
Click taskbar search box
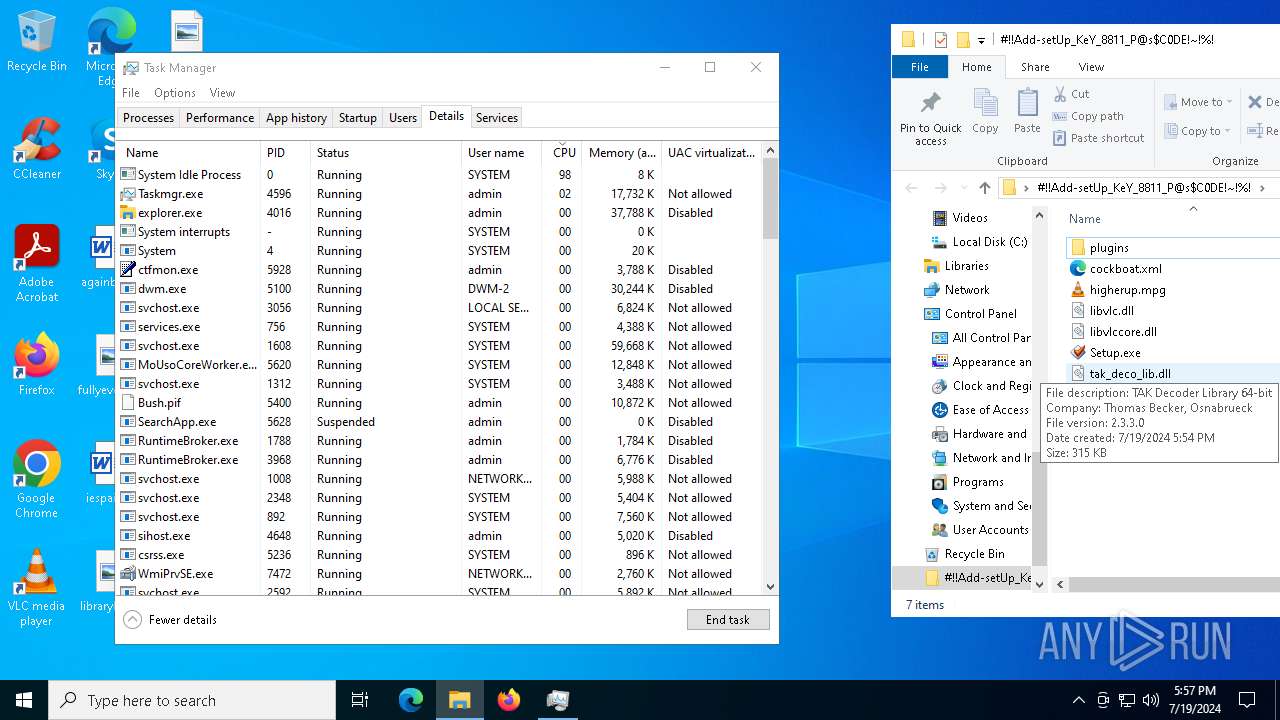(x=192, y=700)
